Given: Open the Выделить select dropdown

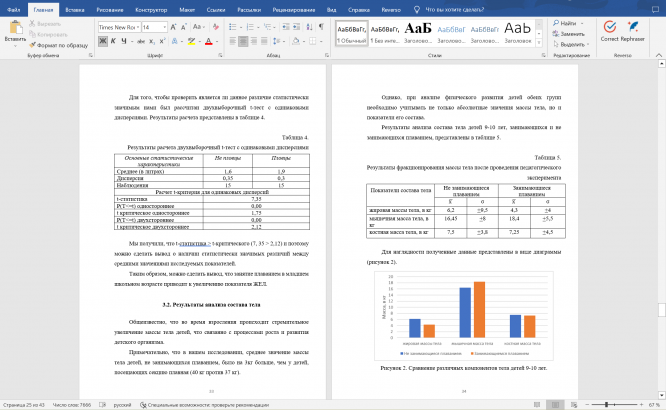Looking at the screenshot, I should point(571,44).
